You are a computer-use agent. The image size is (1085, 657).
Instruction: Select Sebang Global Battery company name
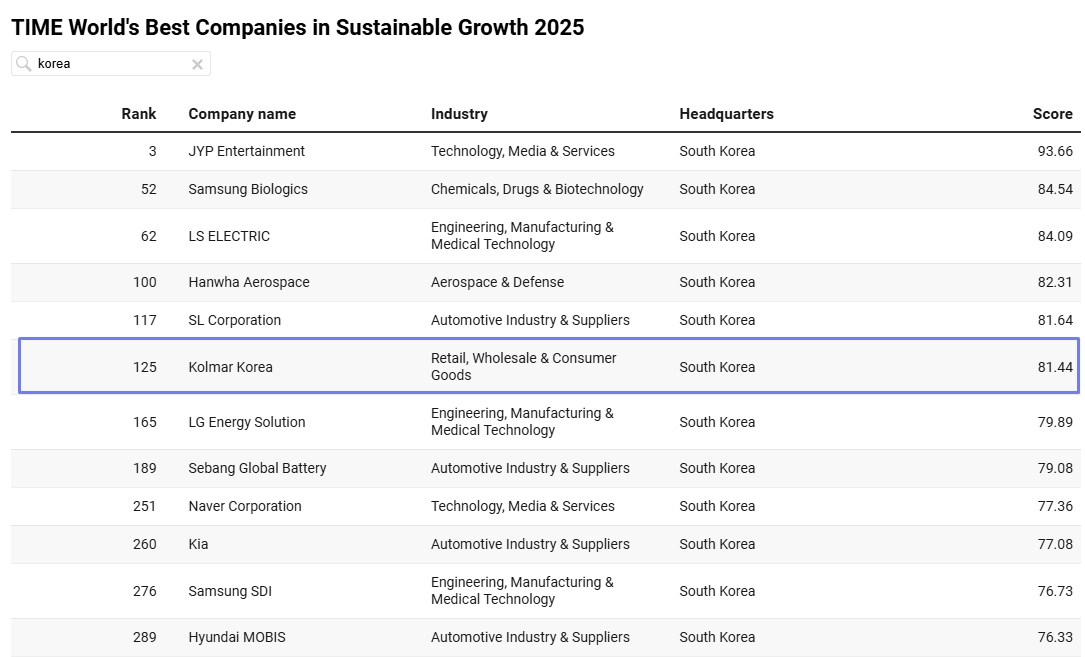pyautogui.click(x=257, y=468)
